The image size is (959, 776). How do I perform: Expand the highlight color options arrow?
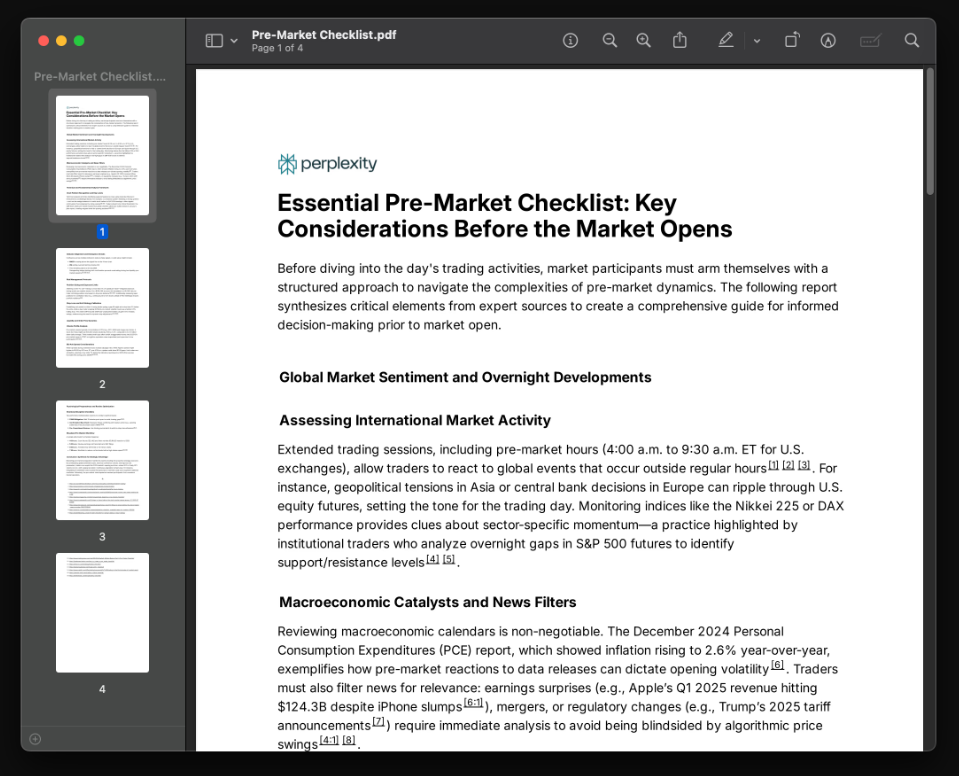coord(757,41)
